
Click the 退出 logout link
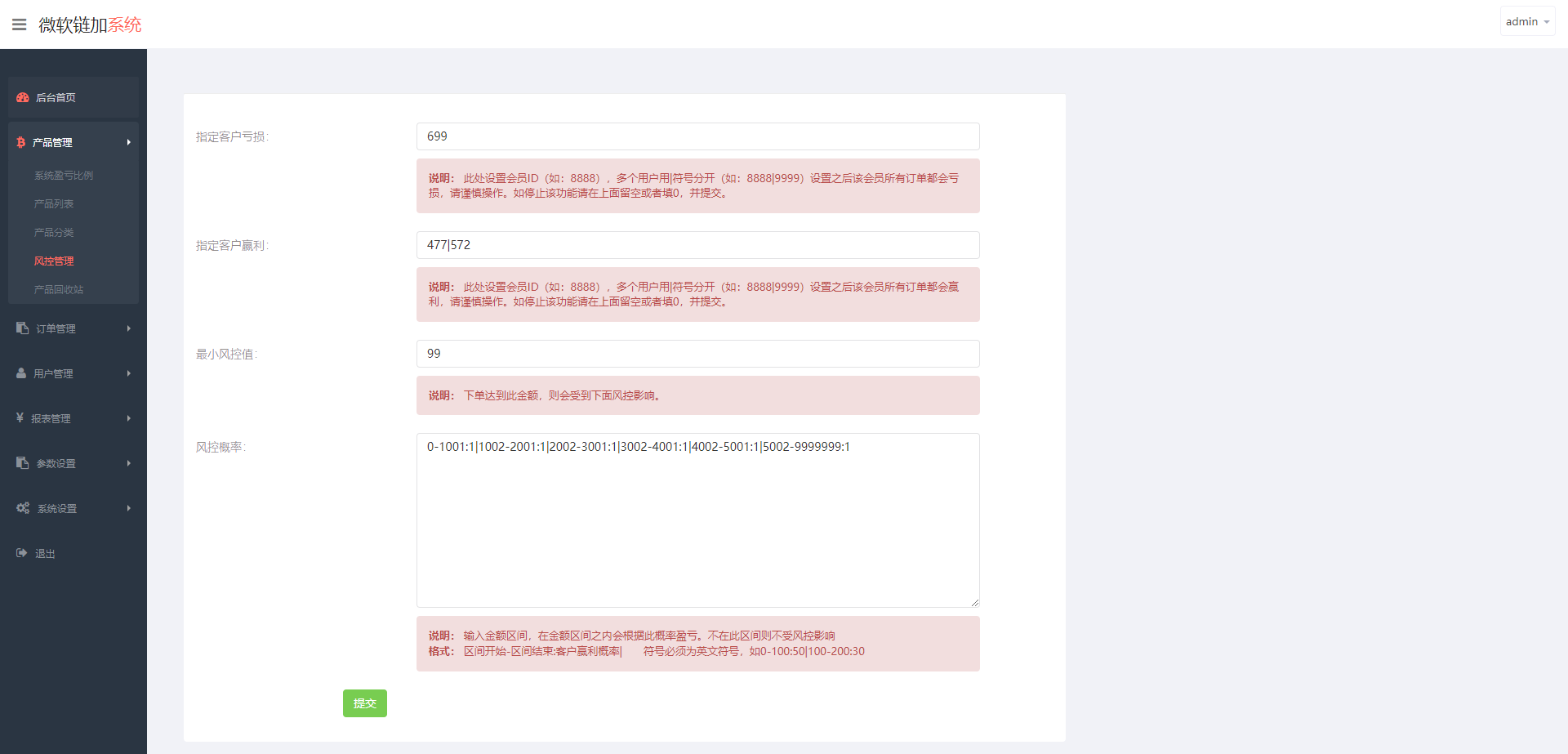(45, 554)
